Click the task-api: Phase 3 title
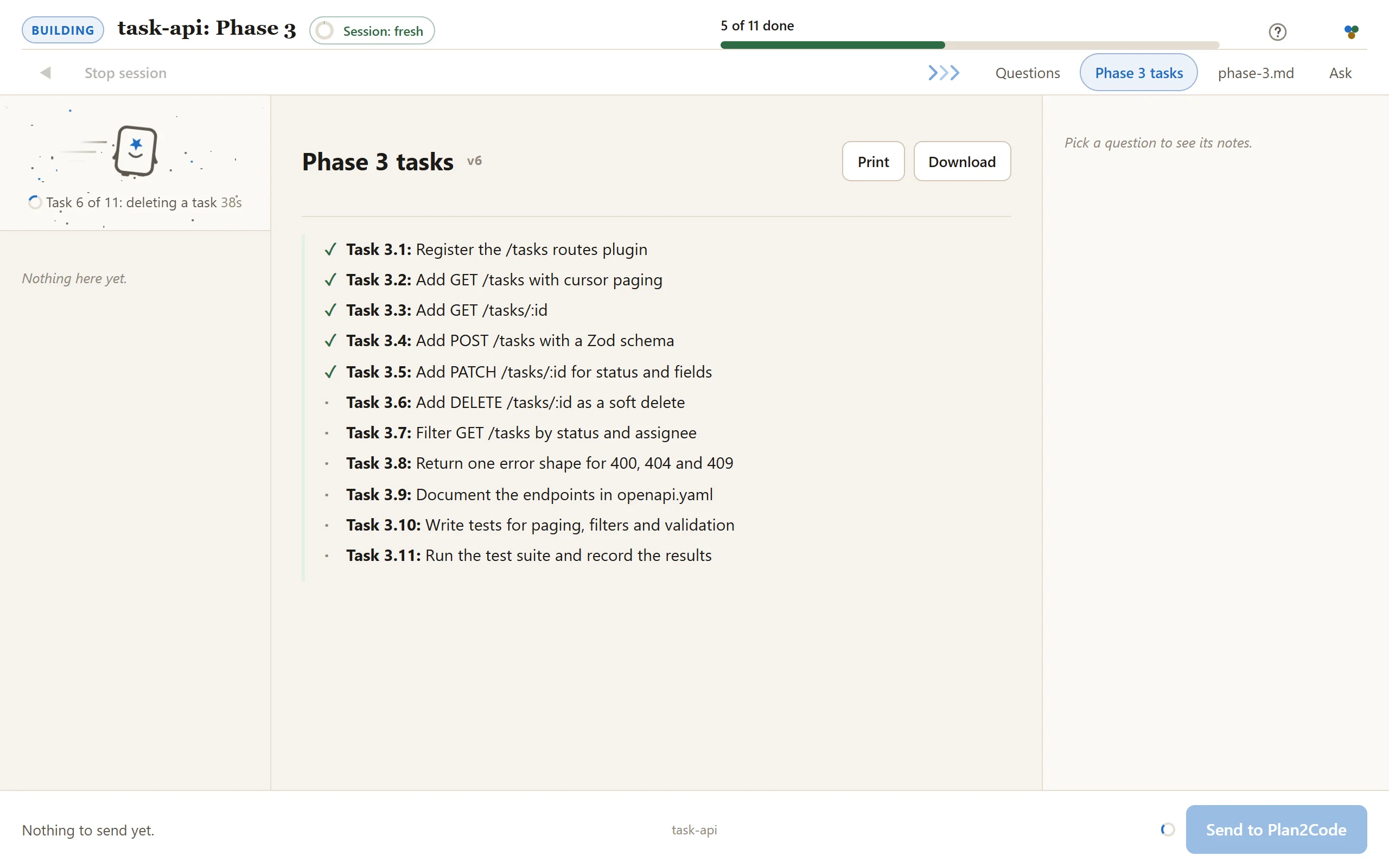Screen dimensions: 1389x868 pyautogui.click(x=207, y=29)
